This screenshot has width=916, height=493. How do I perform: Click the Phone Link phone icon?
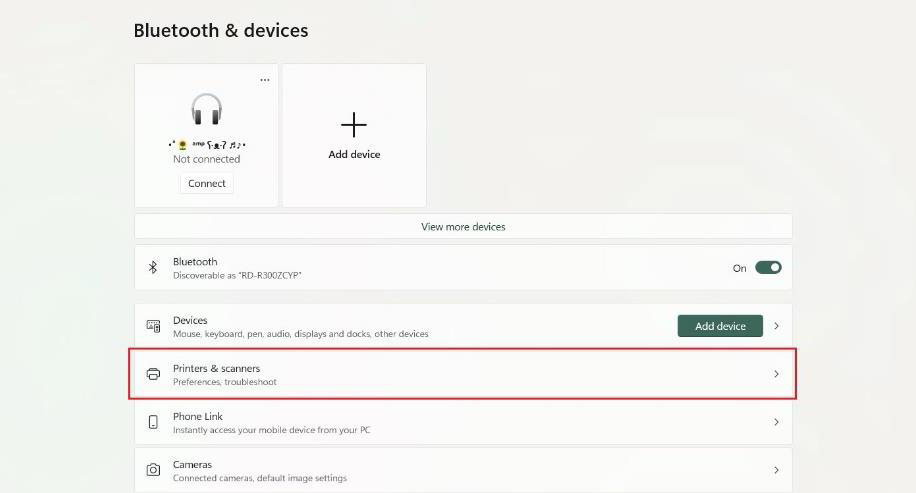pyautogui.click(x=153, y=422)
